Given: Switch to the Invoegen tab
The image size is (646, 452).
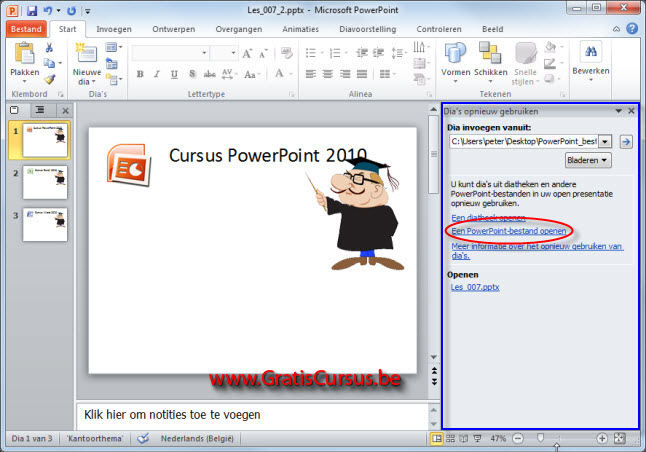Looking at the screenshot, I should pyautogui.click(x=114, y=29).
